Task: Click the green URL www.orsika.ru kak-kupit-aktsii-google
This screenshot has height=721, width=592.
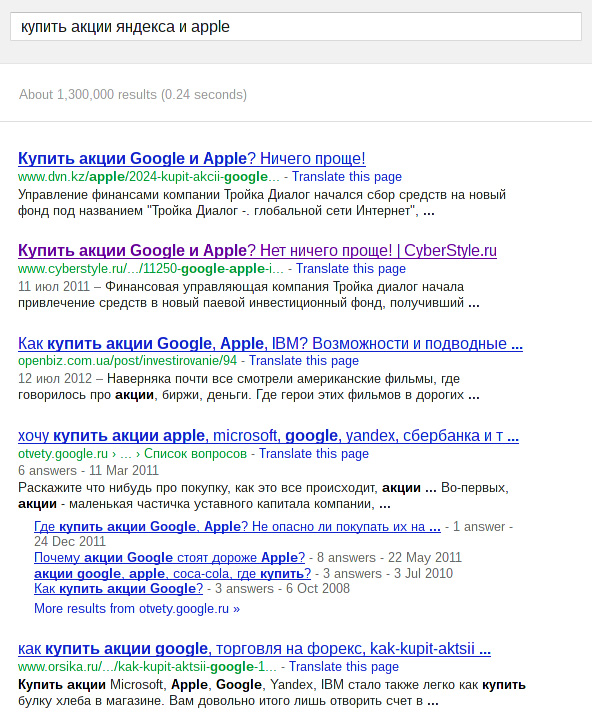Action: [x=147, y=667]
